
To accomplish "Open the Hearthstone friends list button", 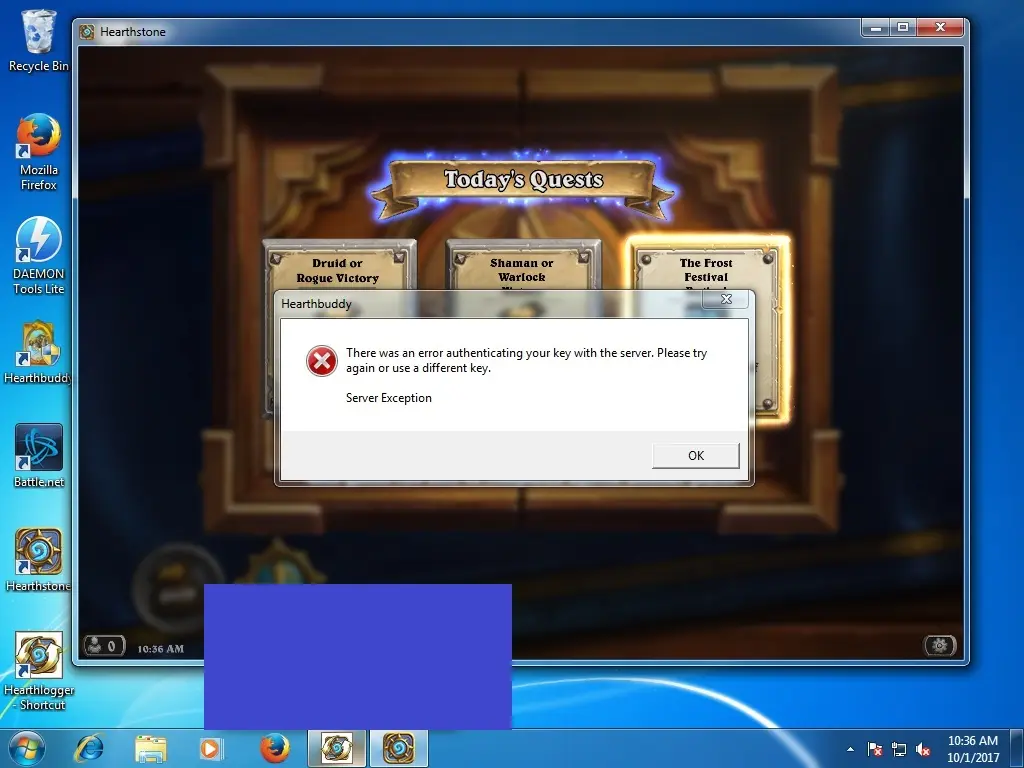I will click(104, 646).
